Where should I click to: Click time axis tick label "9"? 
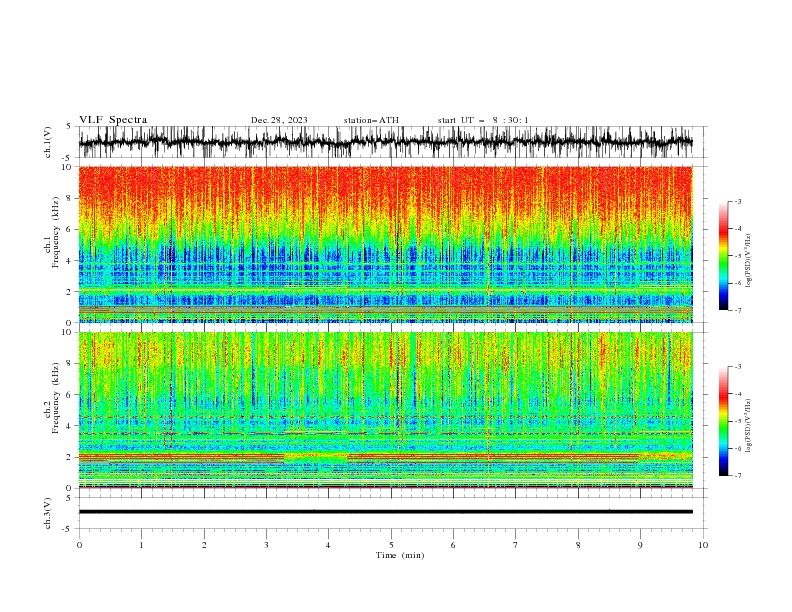[x=640, y=545]
